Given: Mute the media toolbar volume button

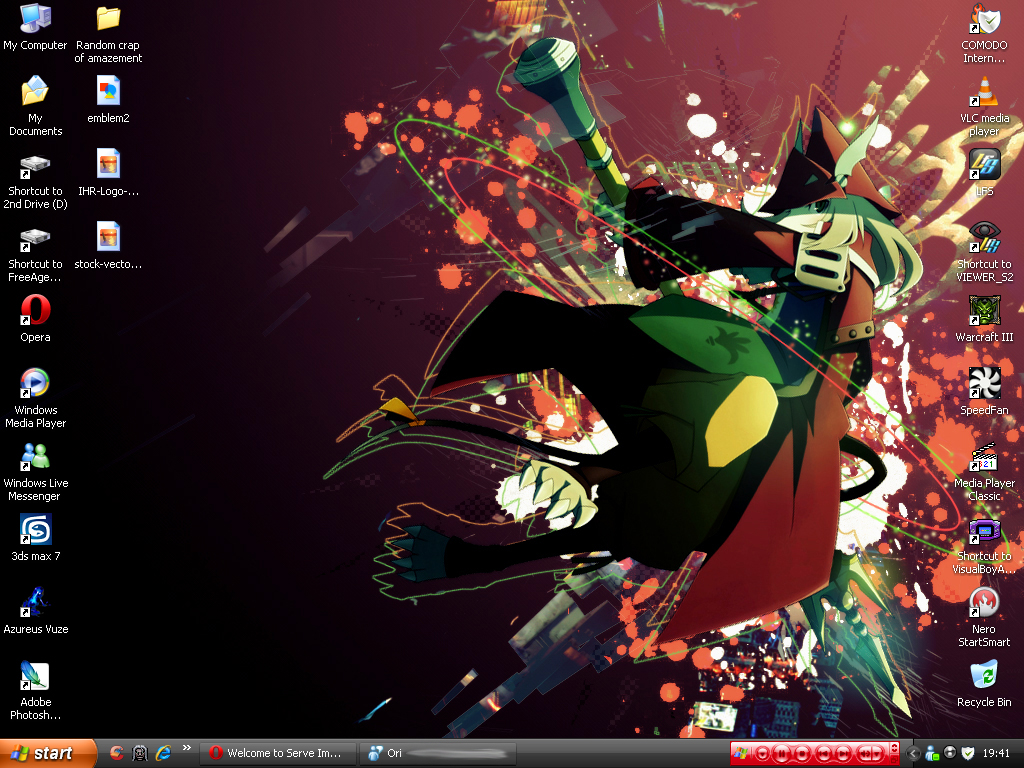Looking at the screenshot, I should click(864, 754).
